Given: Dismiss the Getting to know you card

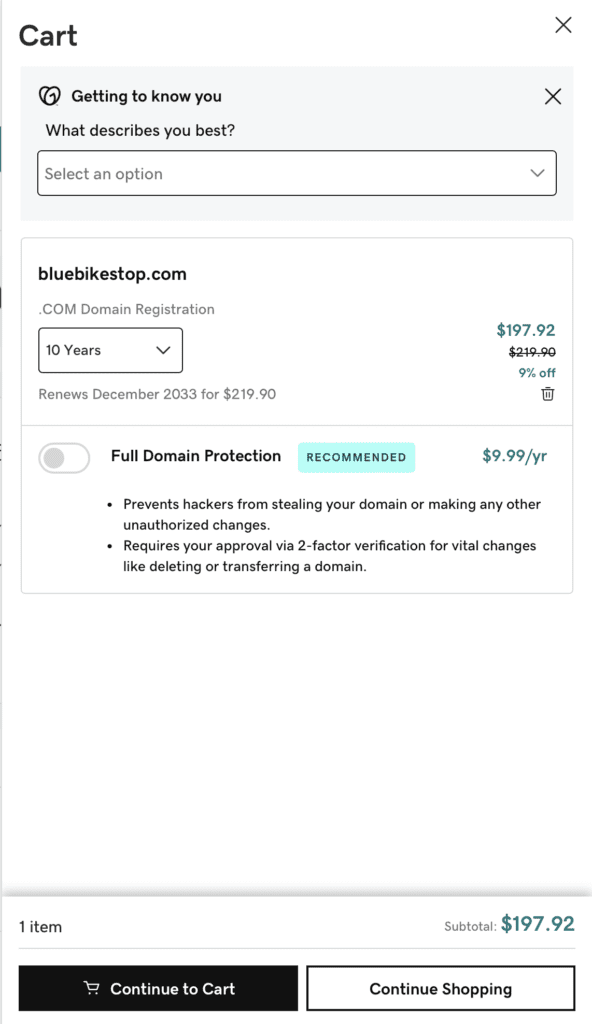Looking at the screenshot, I should (x=553, y=97).
